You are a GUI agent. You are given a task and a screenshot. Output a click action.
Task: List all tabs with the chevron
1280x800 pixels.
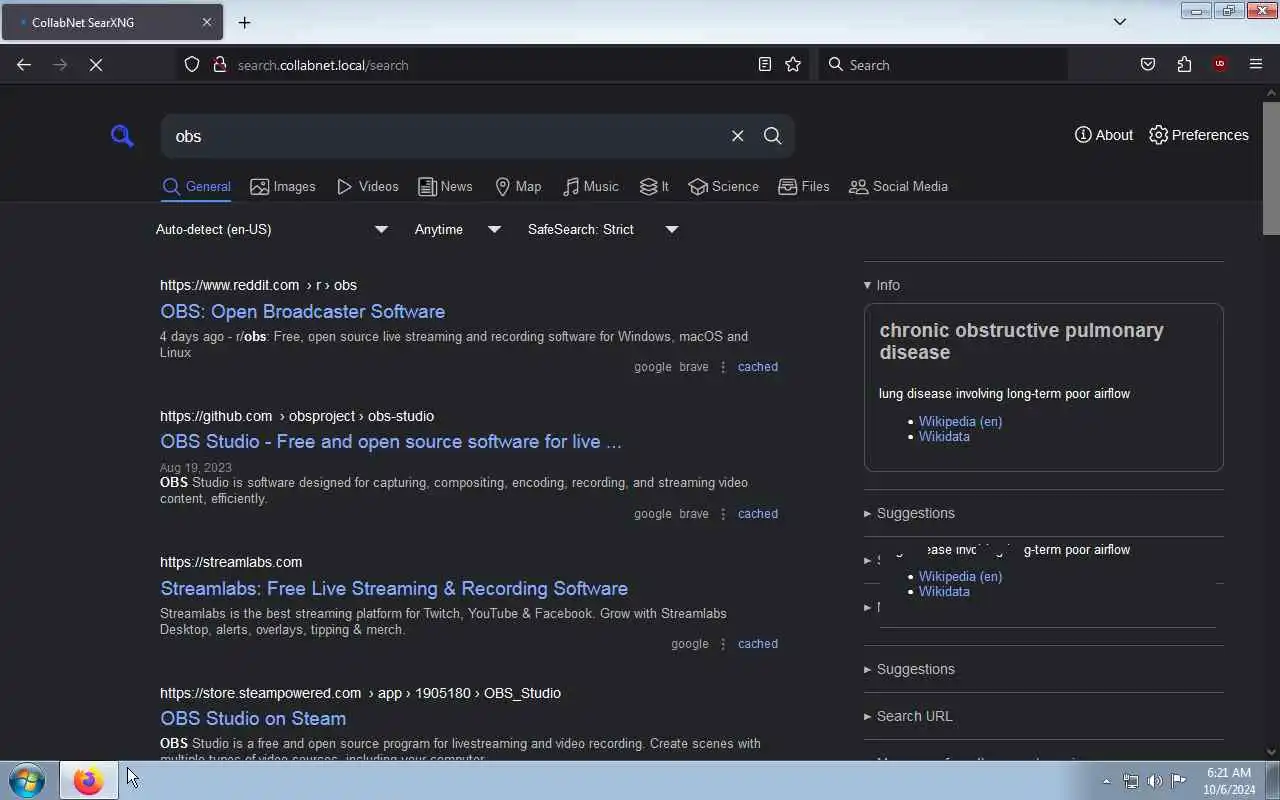pyautogui.click(x=1120, y=22)
